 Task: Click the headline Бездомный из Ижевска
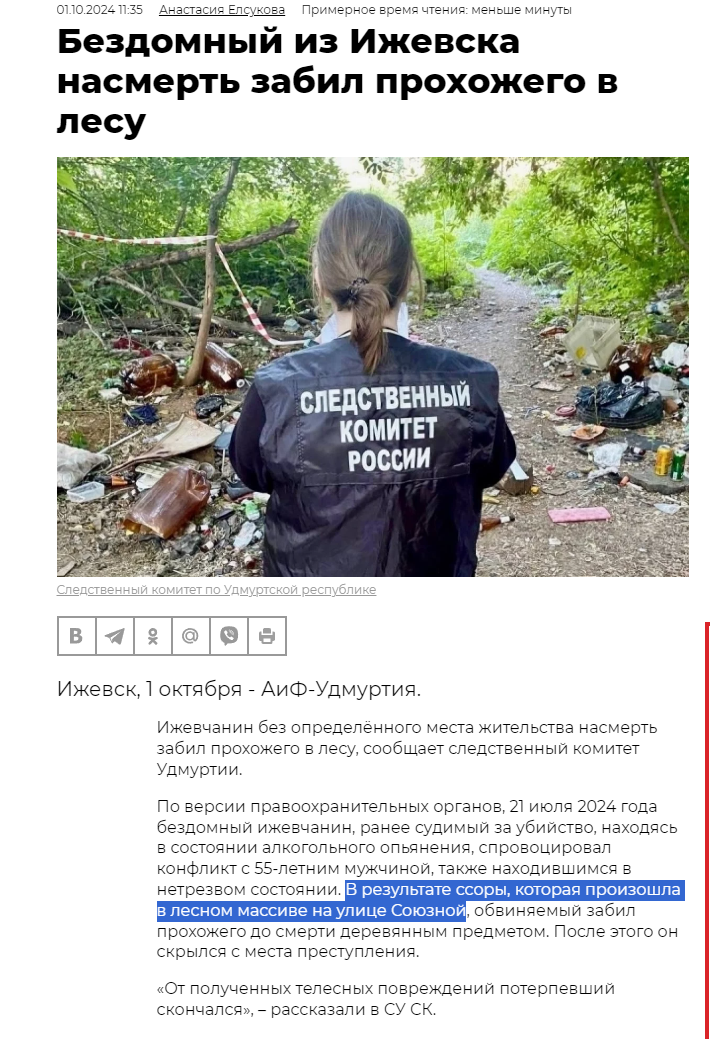tap(288, 42)
